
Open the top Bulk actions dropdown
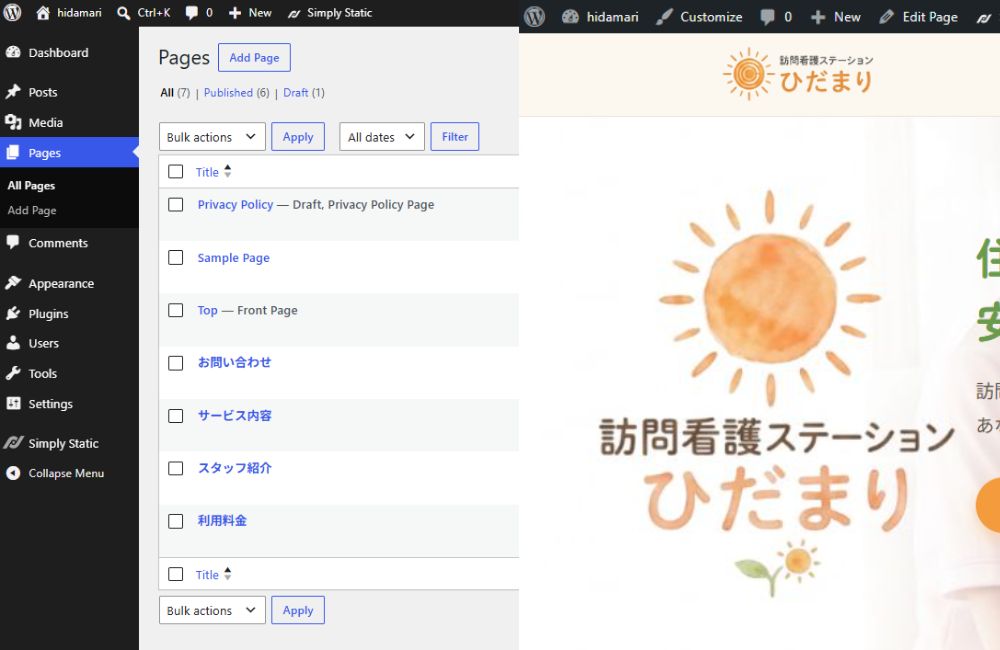pyautogui.click(x=212, y=137)
